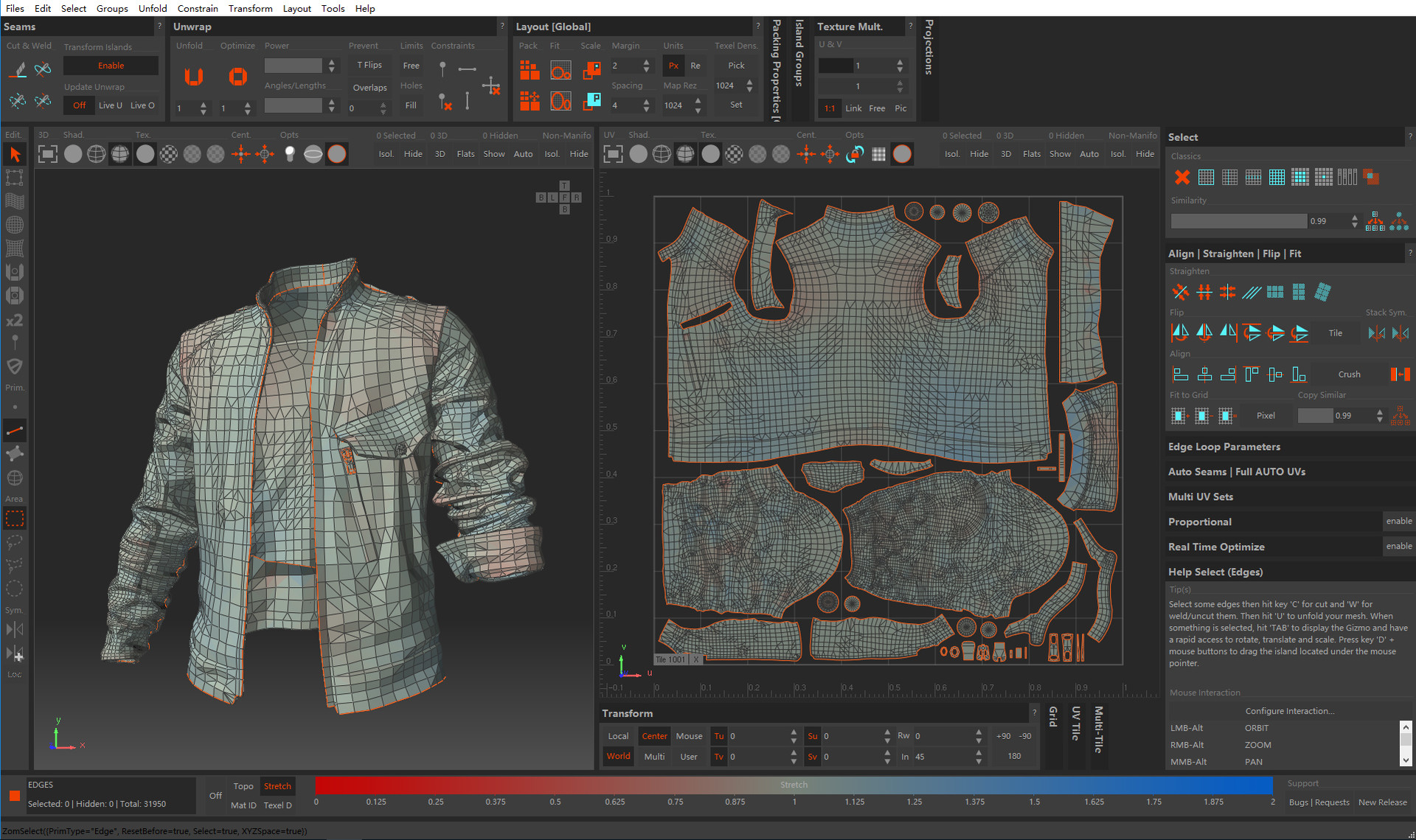Viewport: 1416px width, 840px height.
Task: Click the Pack islands icon in Layout panel
Action: [529, 70]
